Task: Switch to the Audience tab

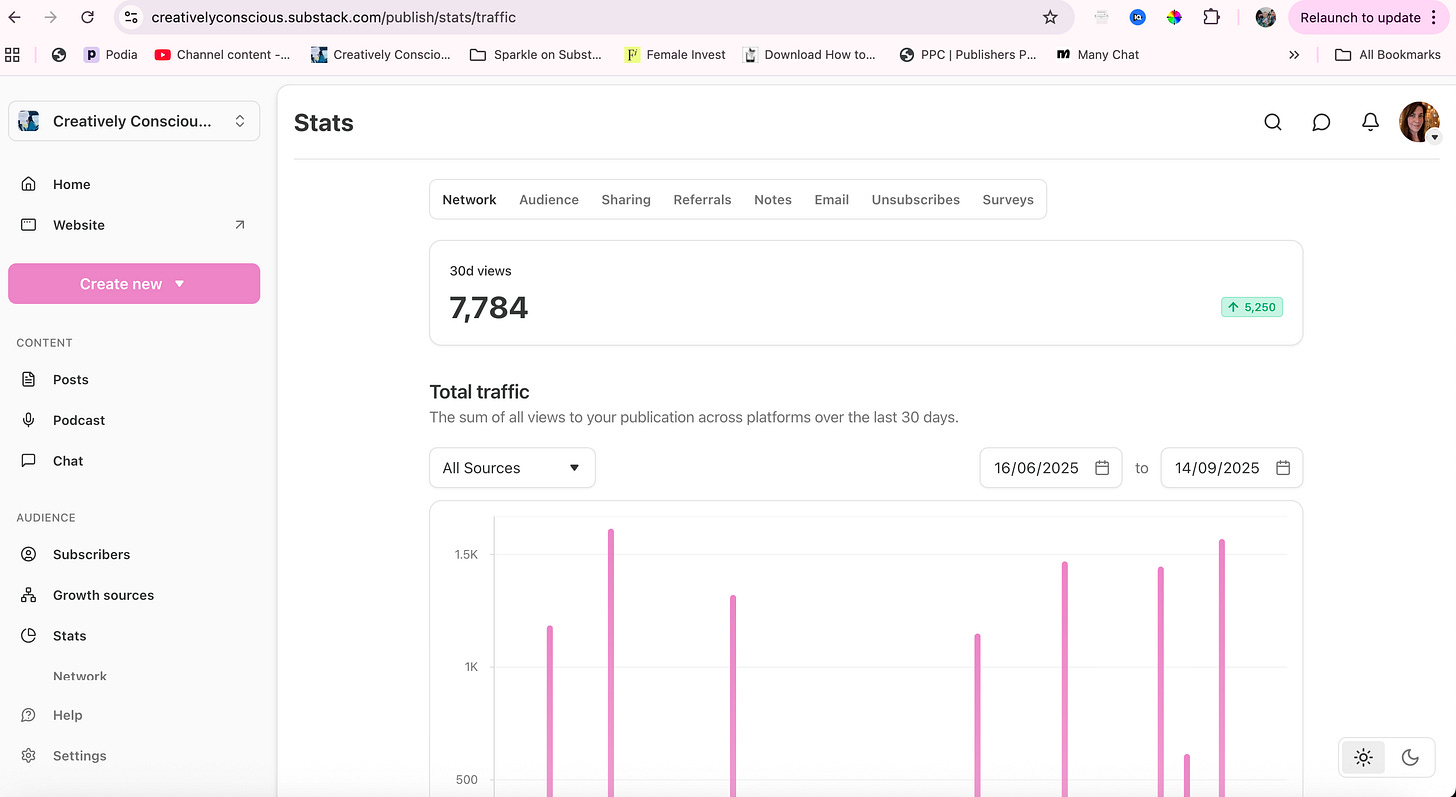Action: tap(549, 200)
